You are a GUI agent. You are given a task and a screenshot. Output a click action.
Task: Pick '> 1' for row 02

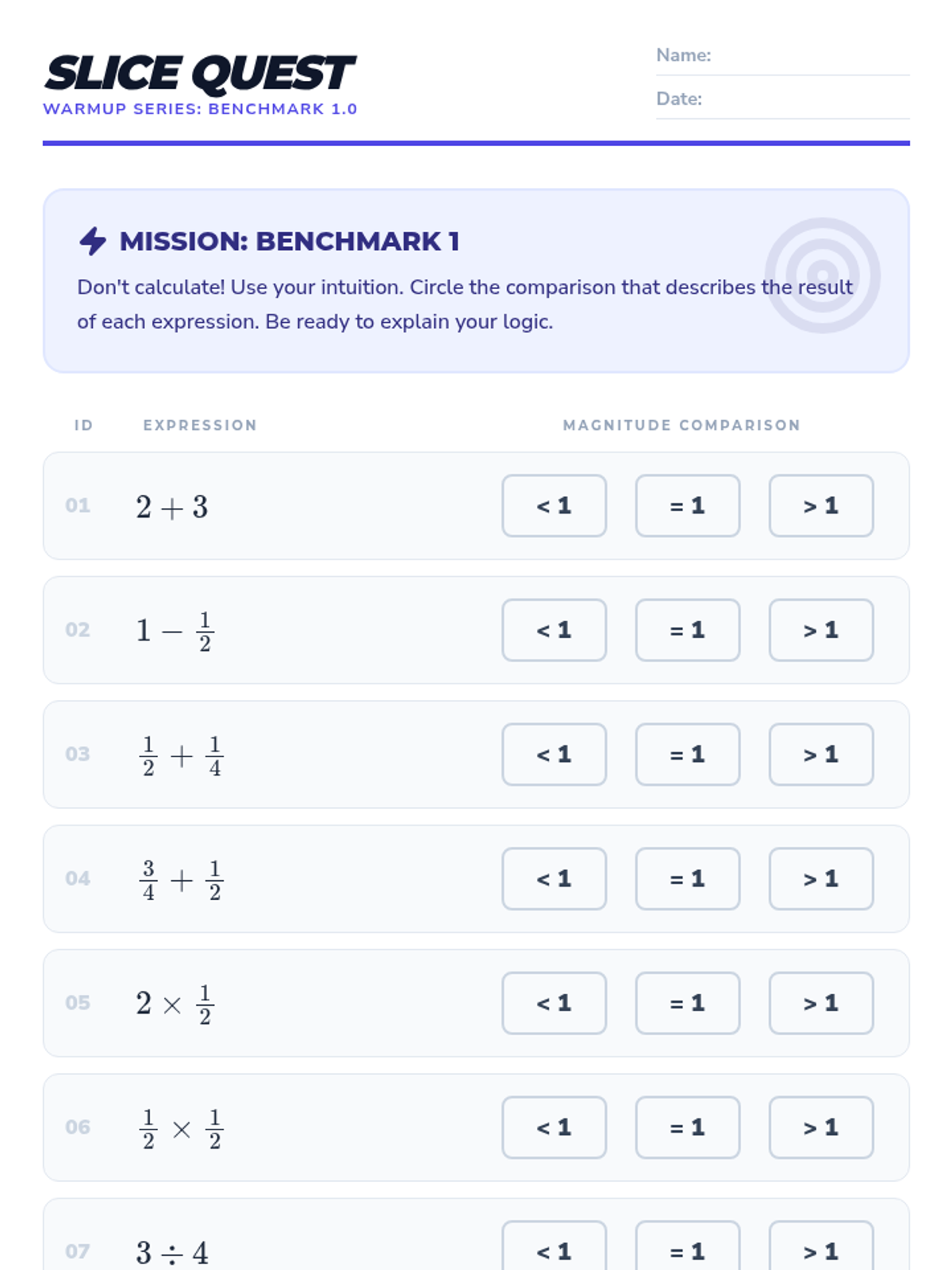coord(820,630)
